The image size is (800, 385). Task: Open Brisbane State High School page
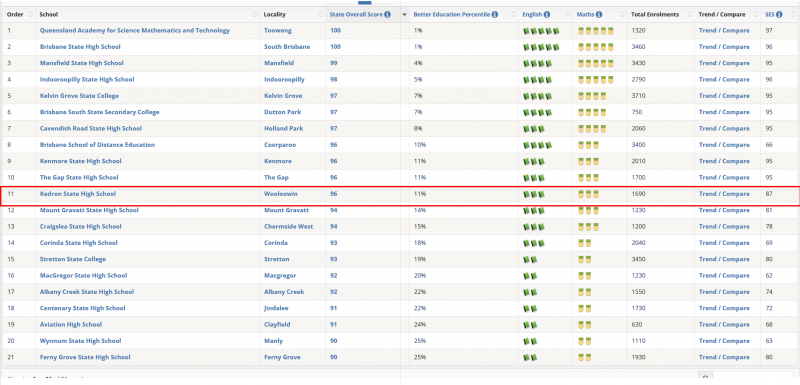pyautogui.click(x=80, y=47)
